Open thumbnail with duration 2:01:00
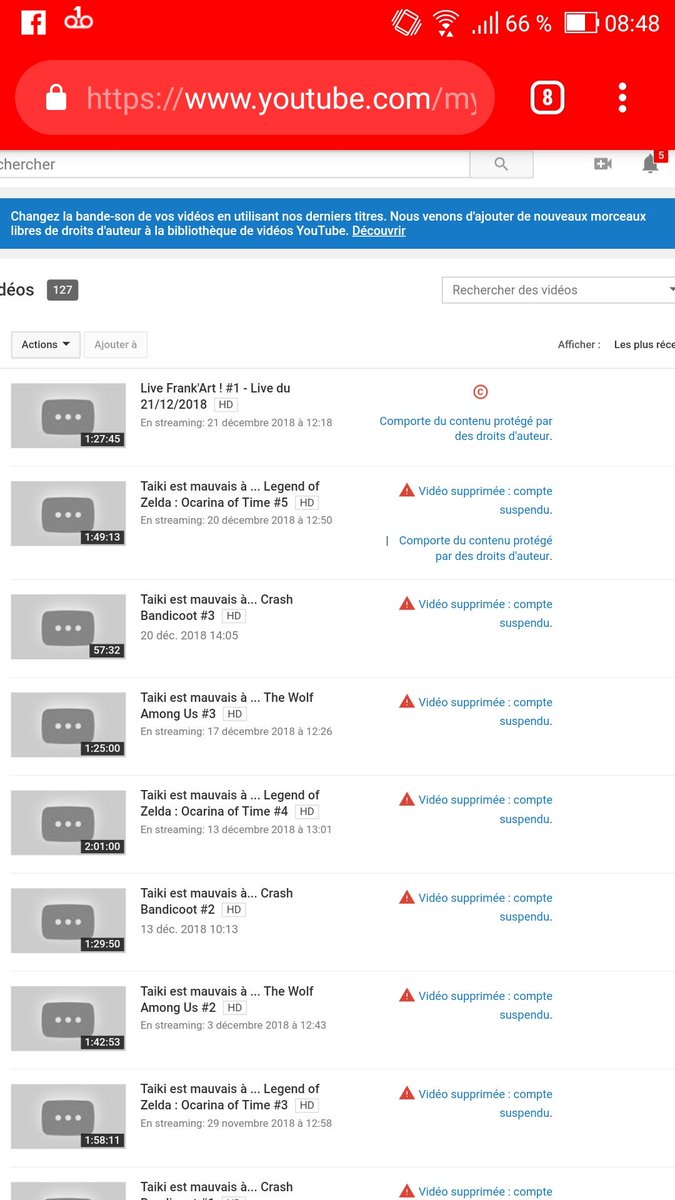This screenshot has width=675, height=1200. [68, 823]
